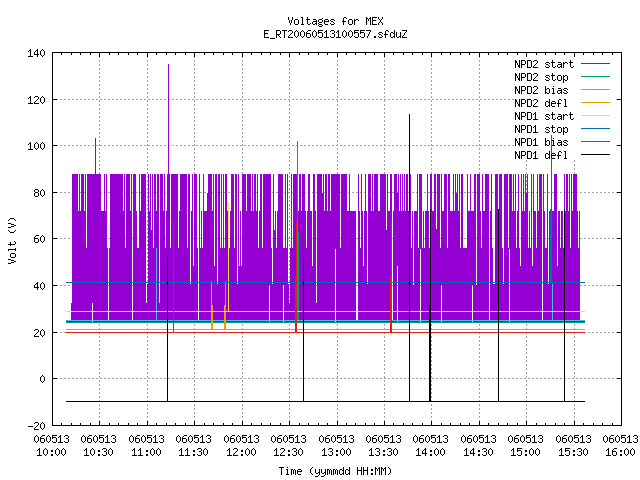The width and height of the screenshot is (640, 480).
Task: Click the tallest purple spike near 135 V
Action: point(169,118)
